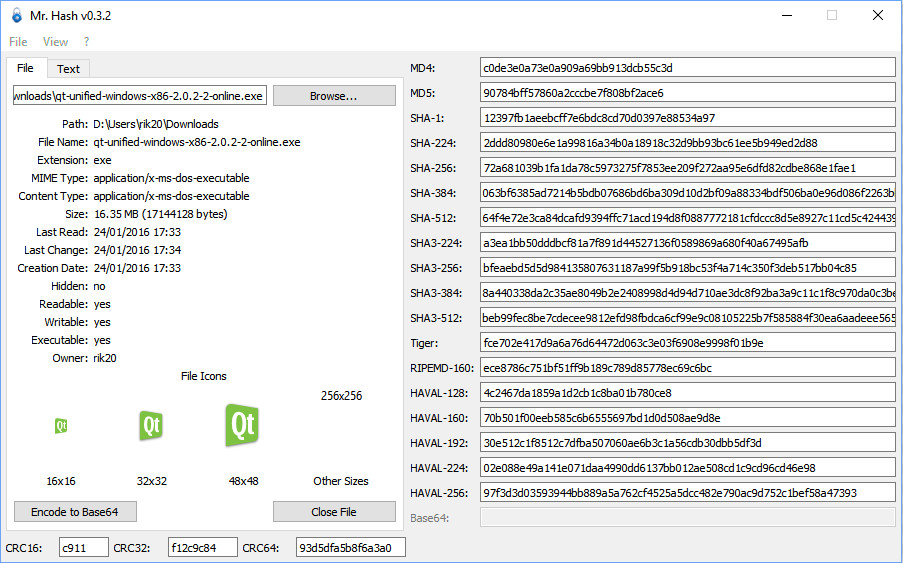The height and width of the screenshot is (563, 903).
Task: Click the HAVAL-128 hash field
Action: click(688, 393)
